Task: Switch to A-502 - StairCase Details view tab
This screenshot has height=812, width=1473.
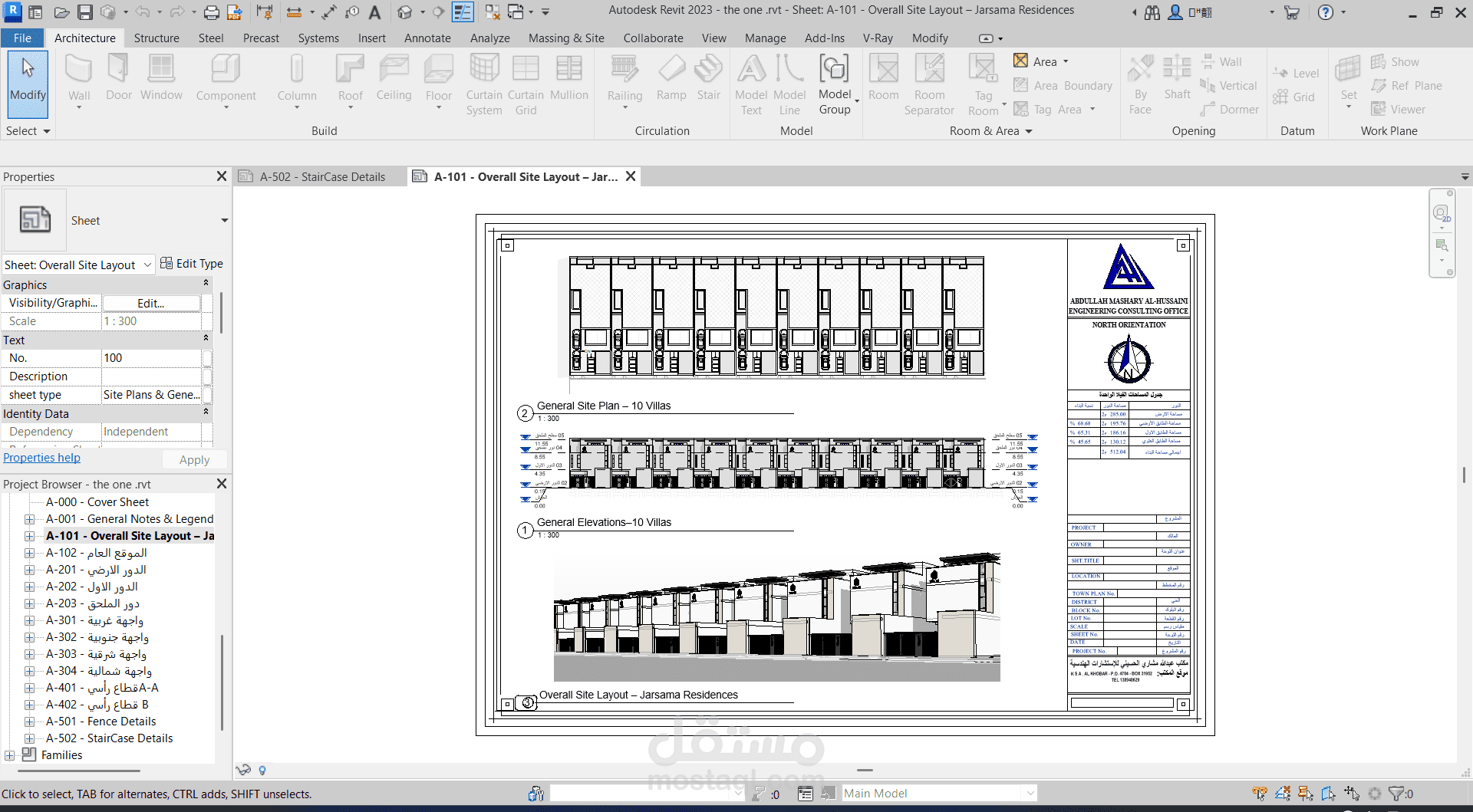Action: (321, 177)
